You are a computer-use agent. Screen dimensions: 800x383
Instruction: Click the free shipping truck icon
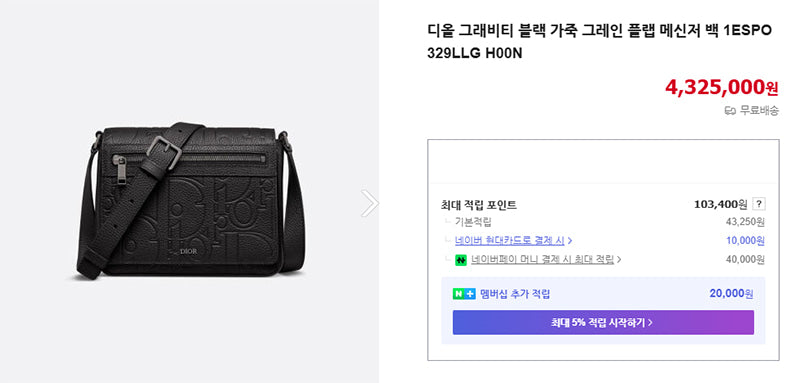(730, 110)
